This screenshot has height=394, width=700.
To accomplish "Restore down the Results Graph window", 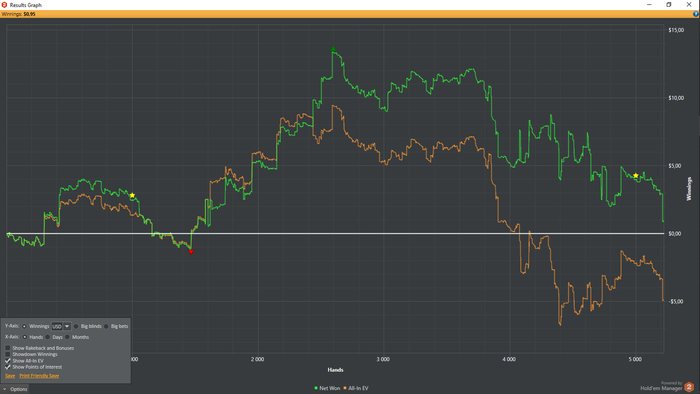I will point(669,4).
